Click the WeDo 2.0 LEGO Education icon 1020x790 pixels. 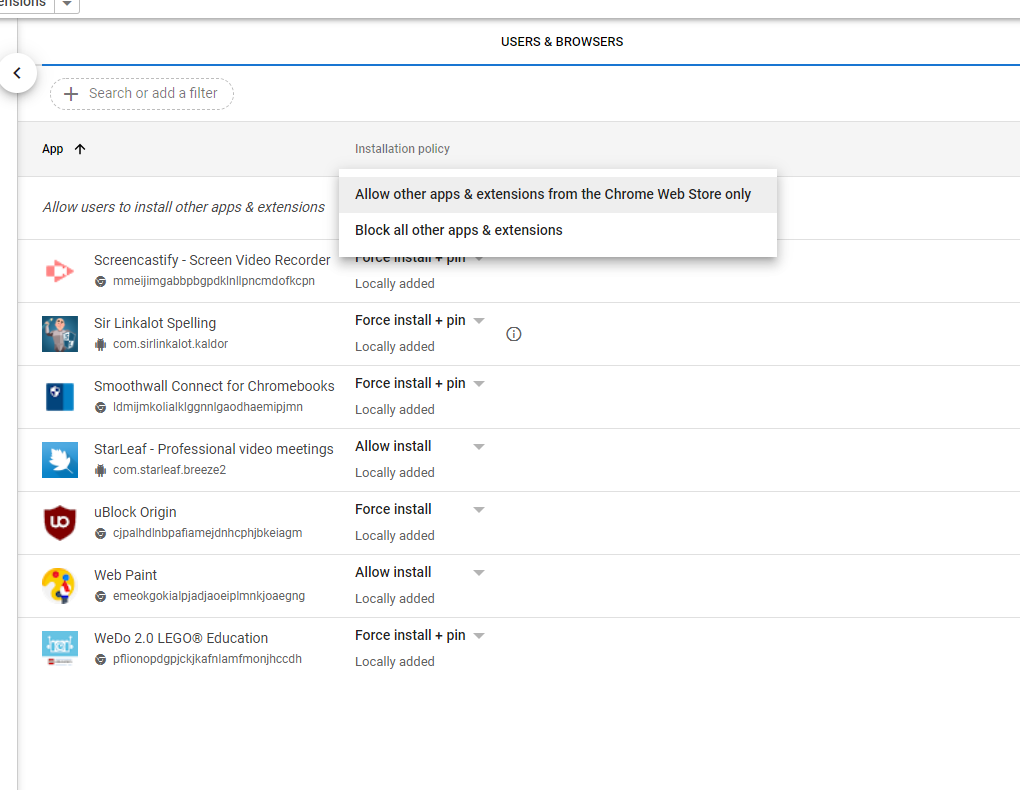point(60,648)
